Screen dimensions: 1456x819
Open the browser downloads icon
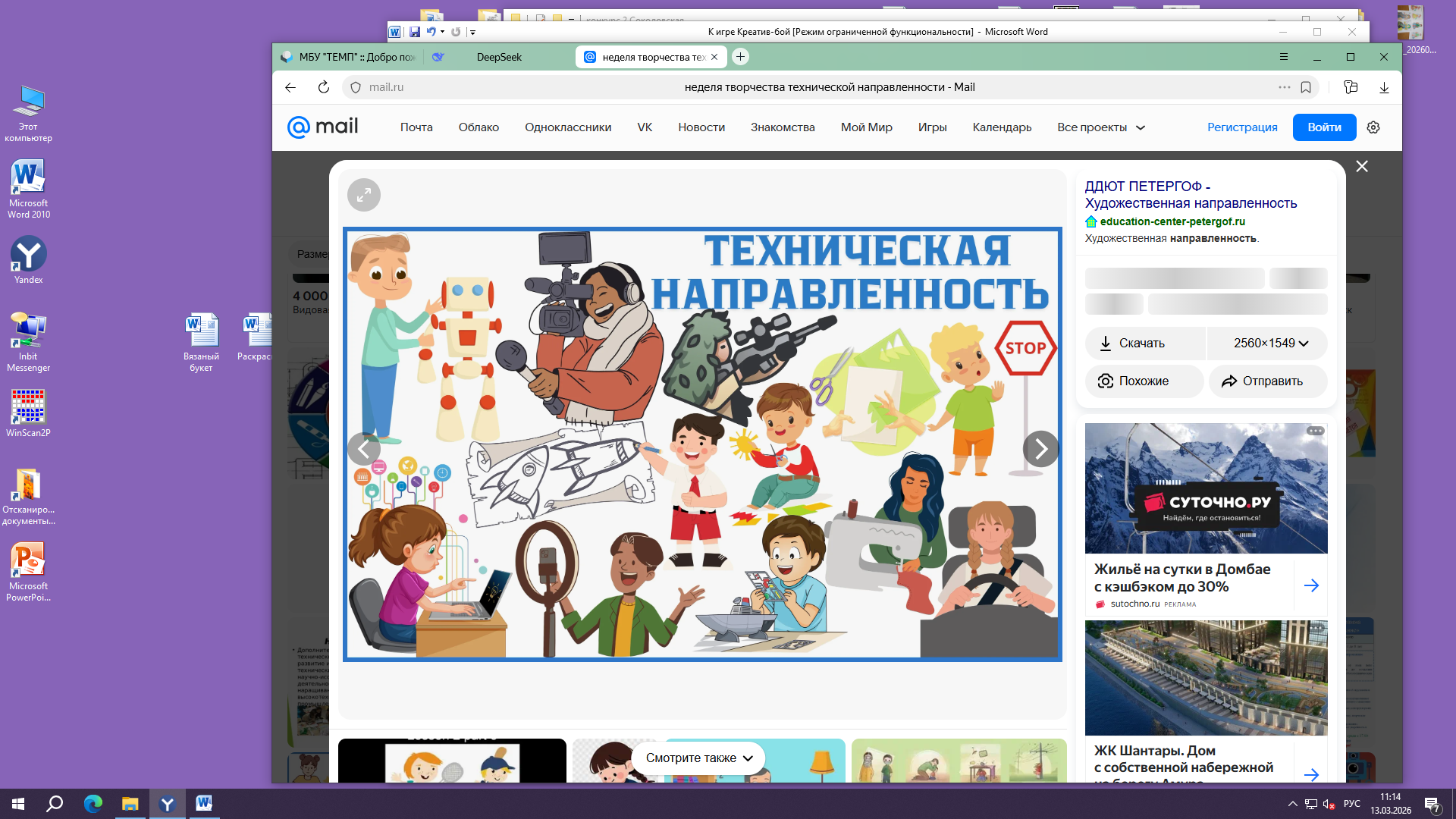1384,87
